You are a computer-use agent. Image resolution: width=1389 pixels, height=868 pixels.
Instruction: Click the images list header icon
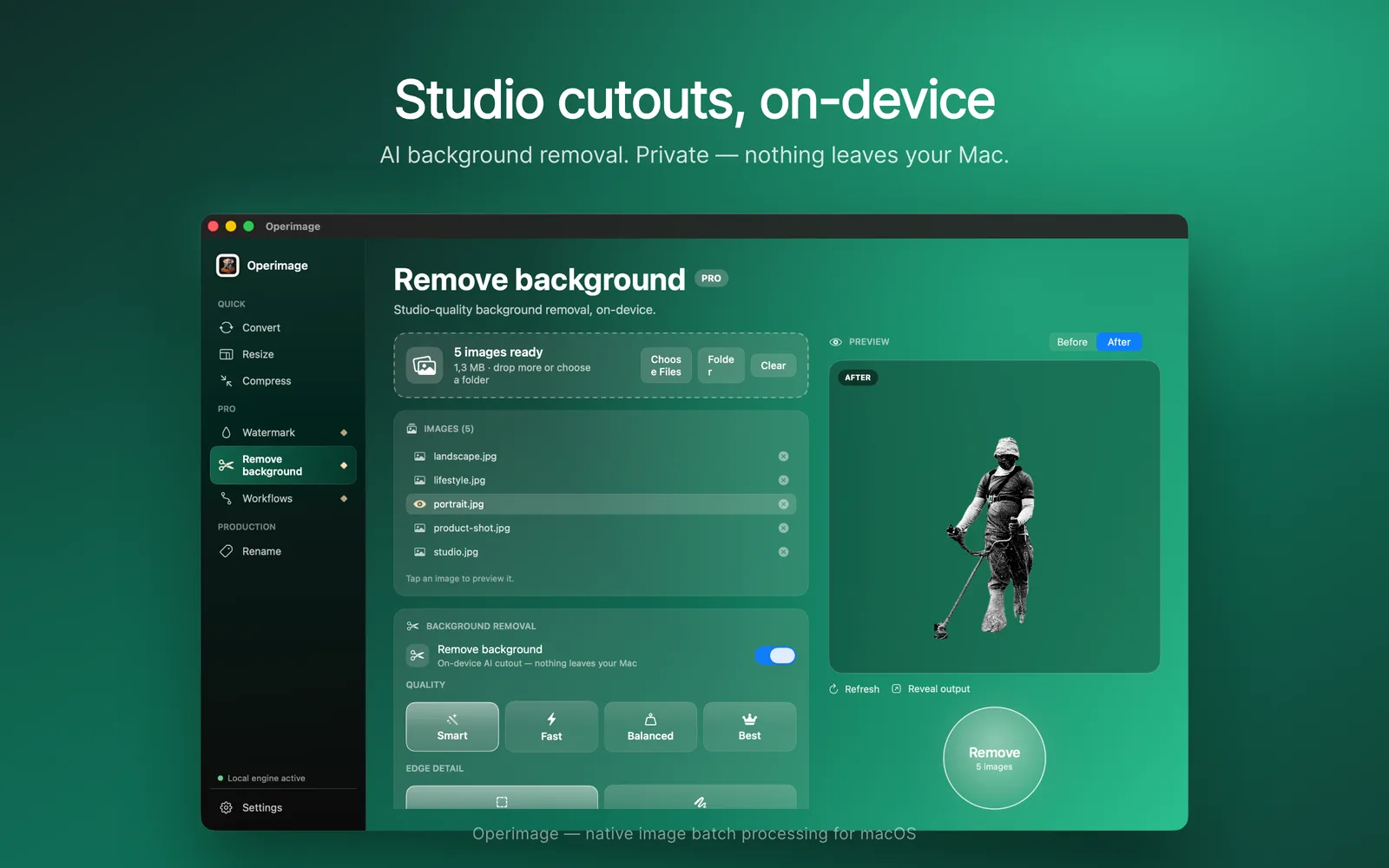[411, 429]
